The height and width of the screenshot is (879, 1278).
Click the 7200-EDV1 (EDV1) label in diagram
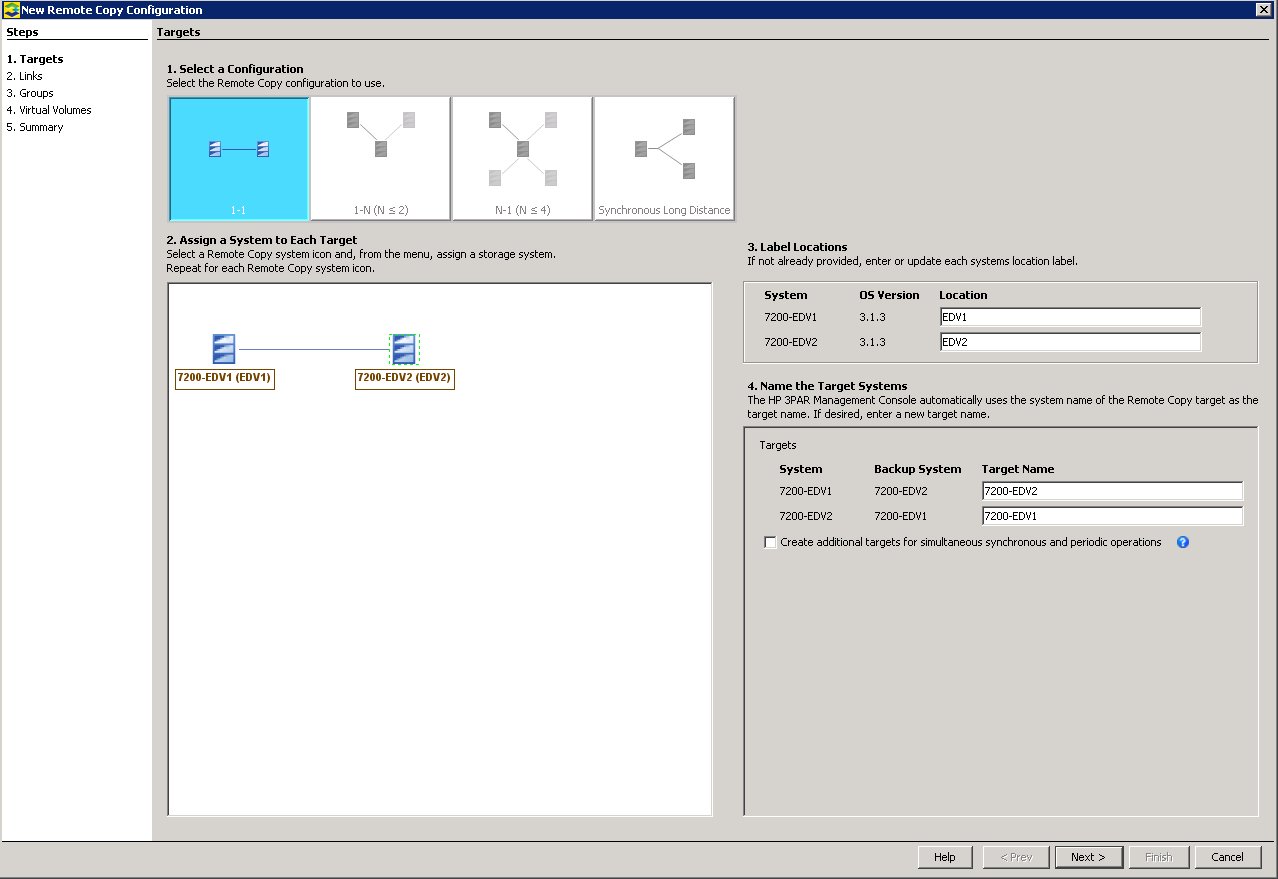point(224,379)
